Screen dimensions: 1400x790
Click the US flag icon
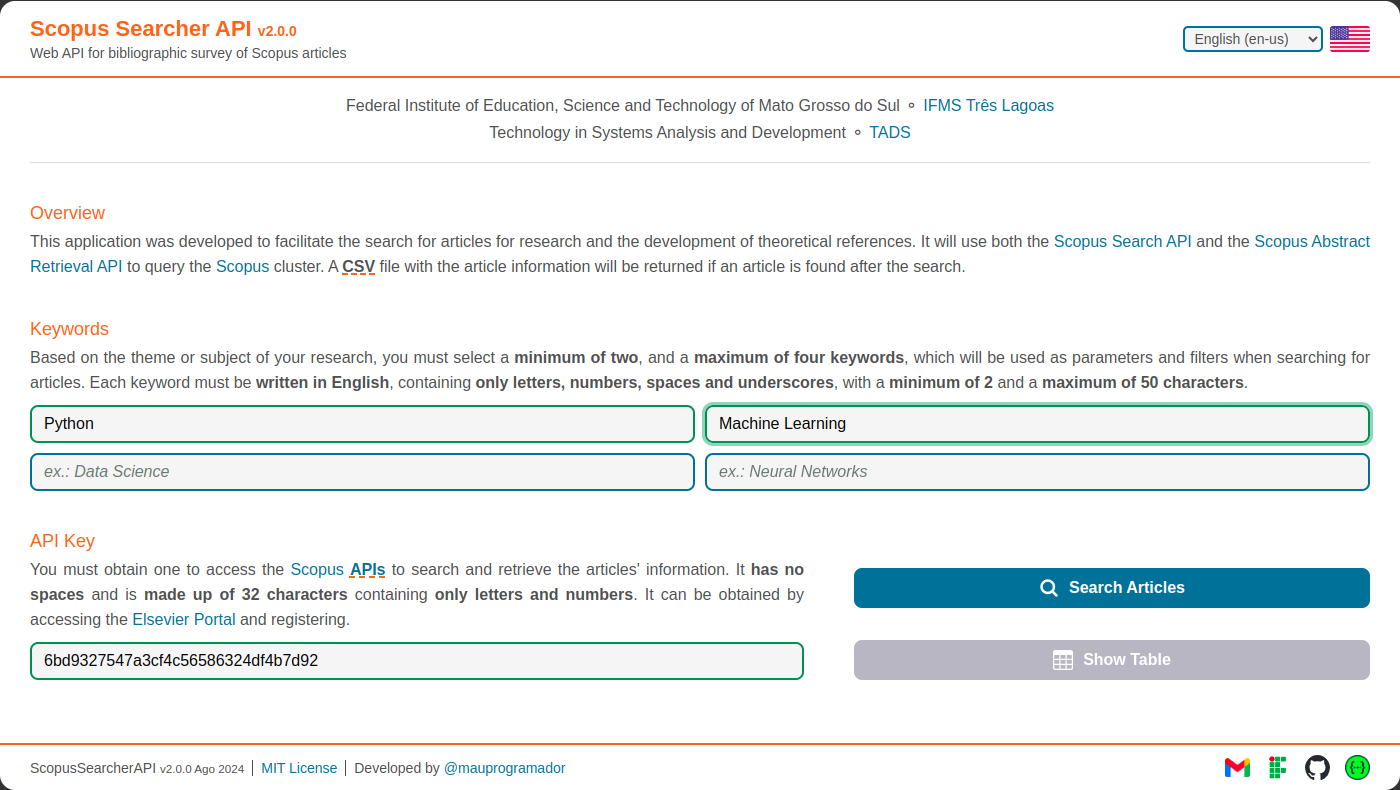[x=1349, y=39]
